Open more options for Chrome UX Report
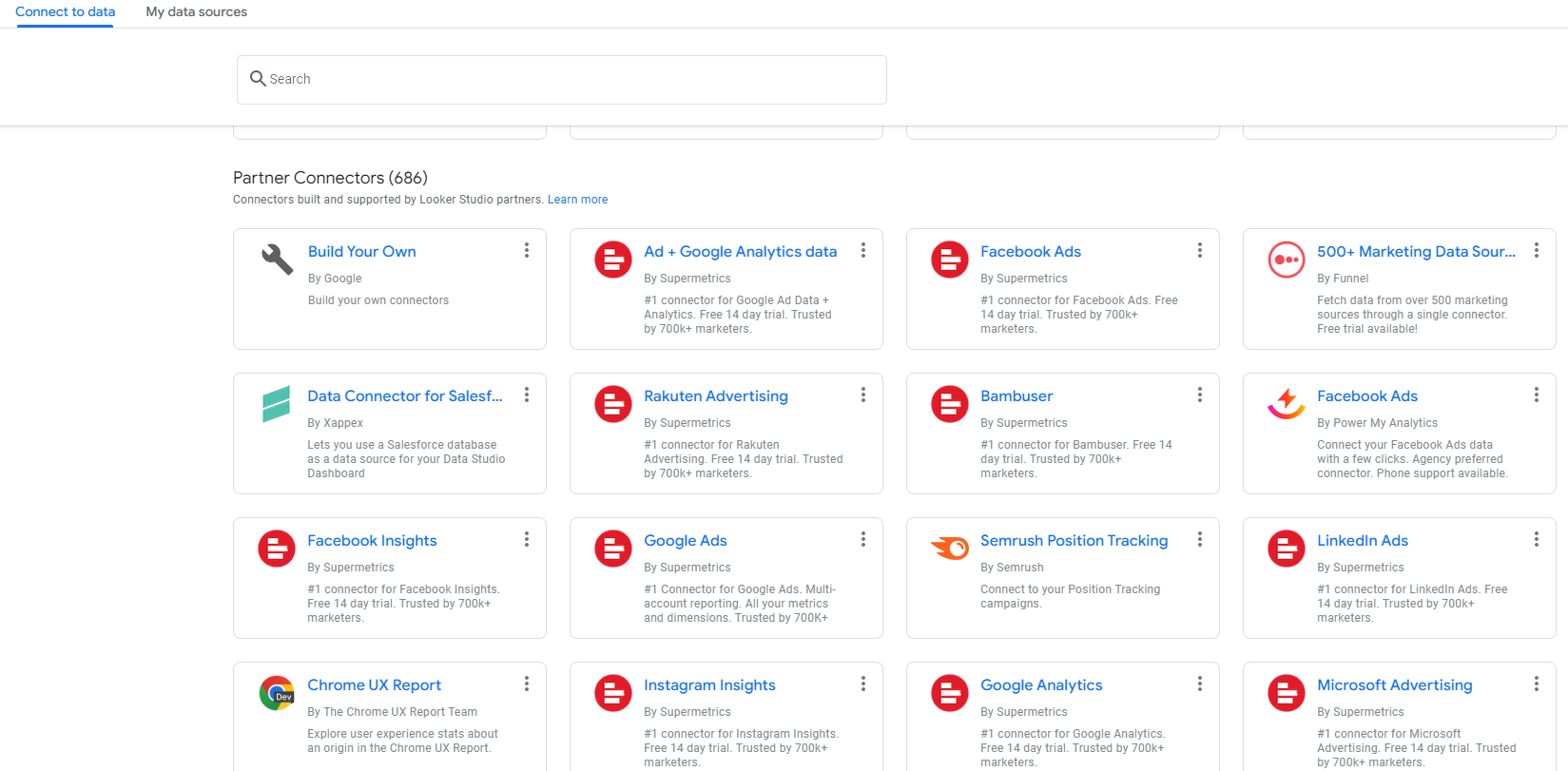The image size is (1568, 771). 526,684
